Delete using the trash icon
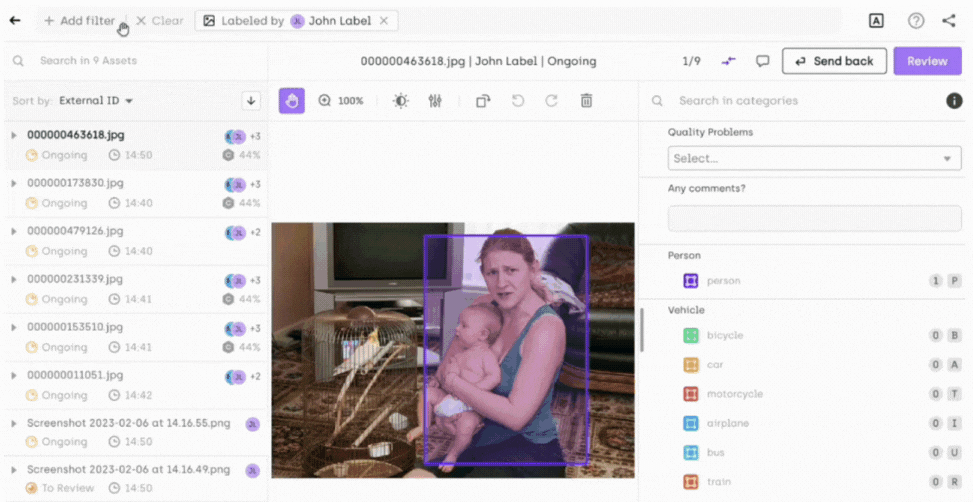Screen dimensions: 973x502 coord(586,101)
